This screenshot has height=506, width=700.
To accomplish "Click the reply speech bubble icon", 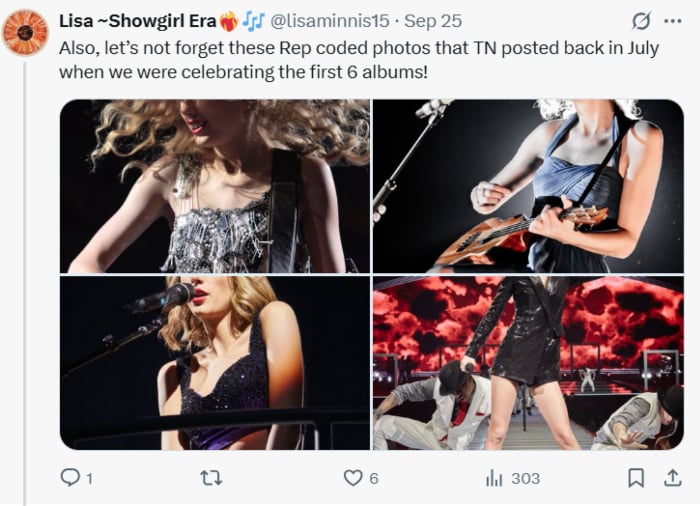I will 69,479.
